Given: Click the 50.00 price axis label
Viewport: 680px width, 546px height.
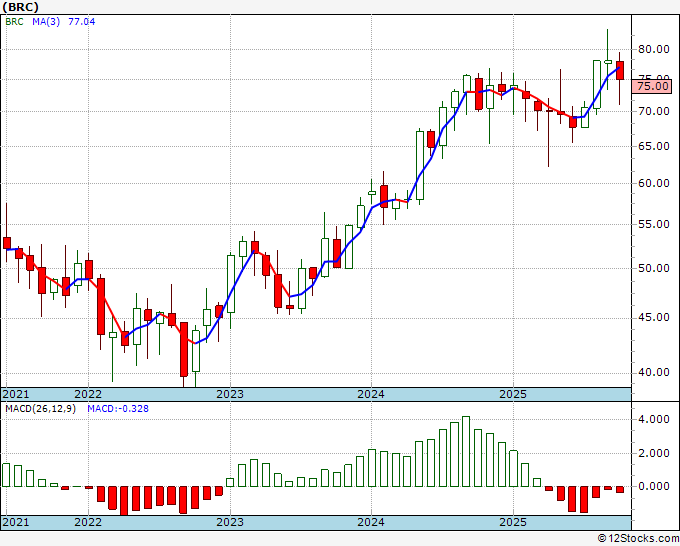Looking at the screenshot, I should coord(654,268).
